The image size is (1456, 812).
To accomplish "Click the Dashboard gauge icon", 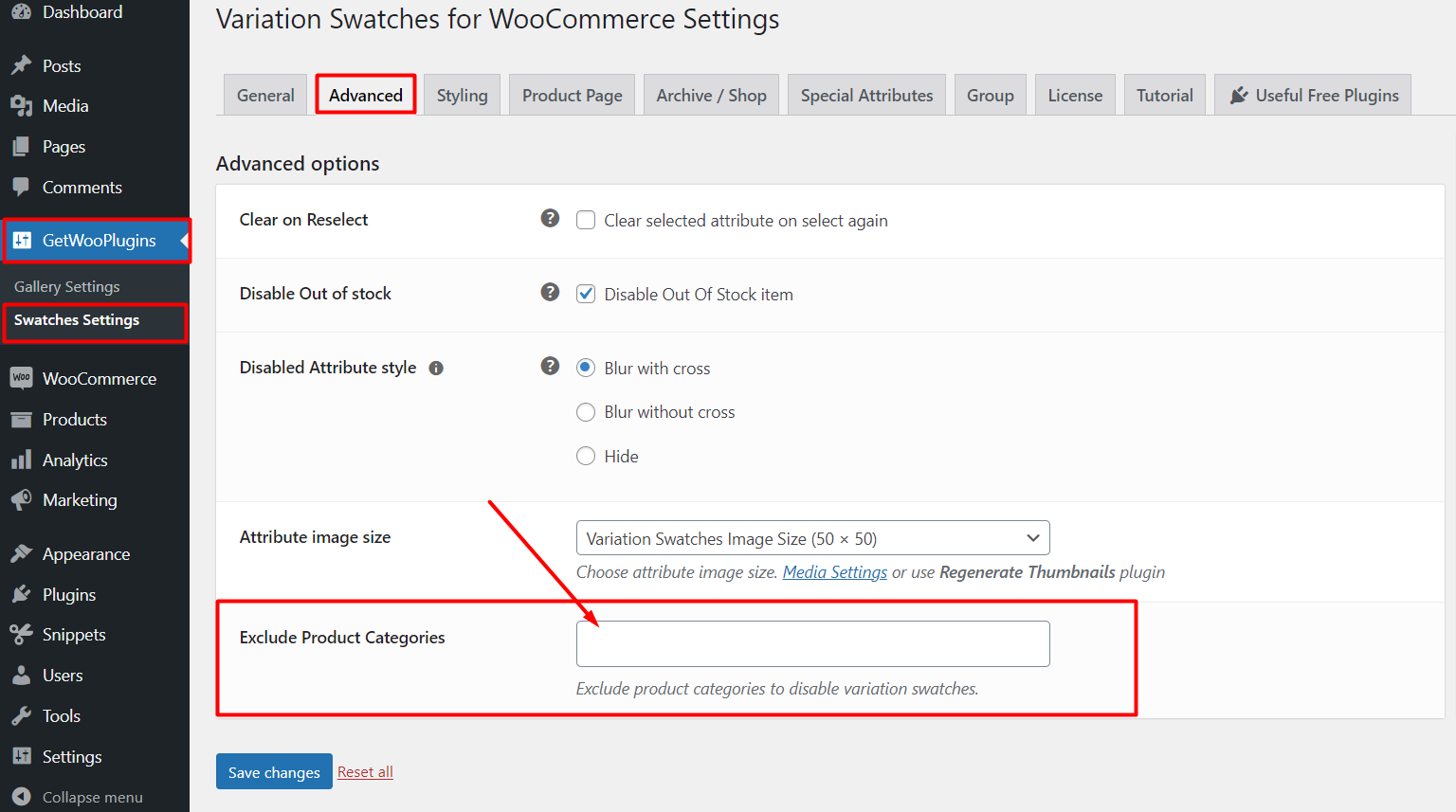I will click(x=21, y=11).
